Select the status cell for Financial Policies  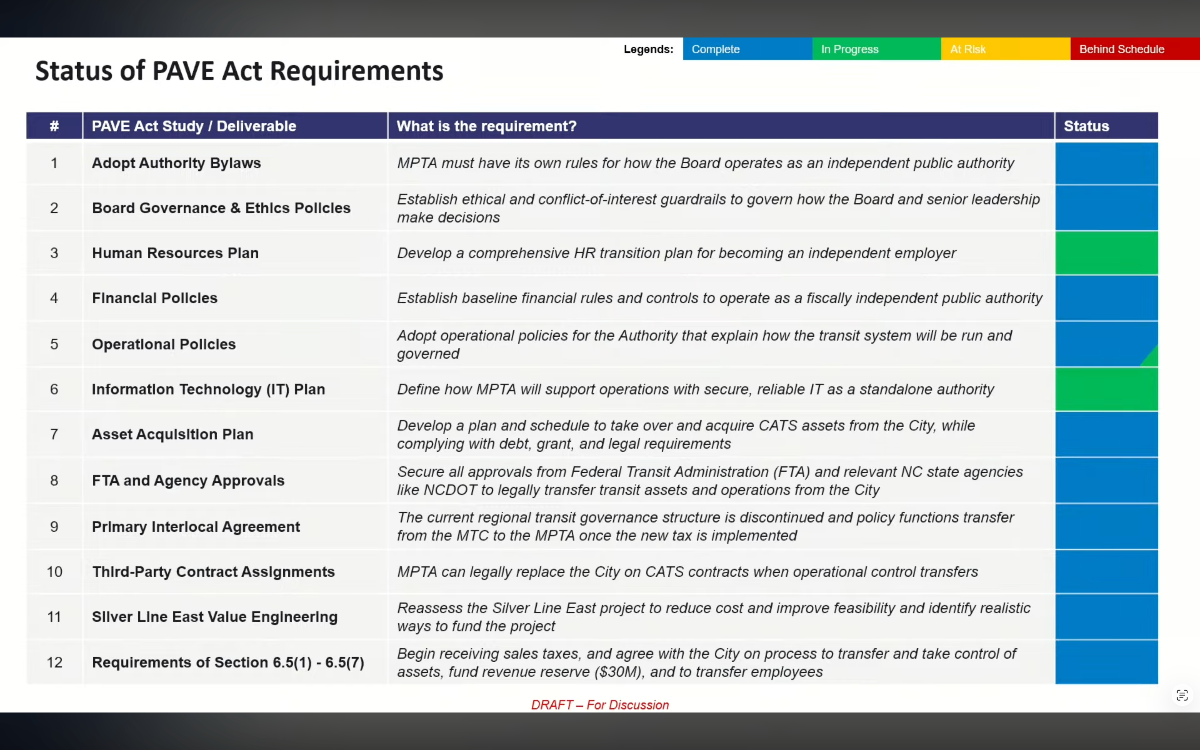[x=1106, y=298]
